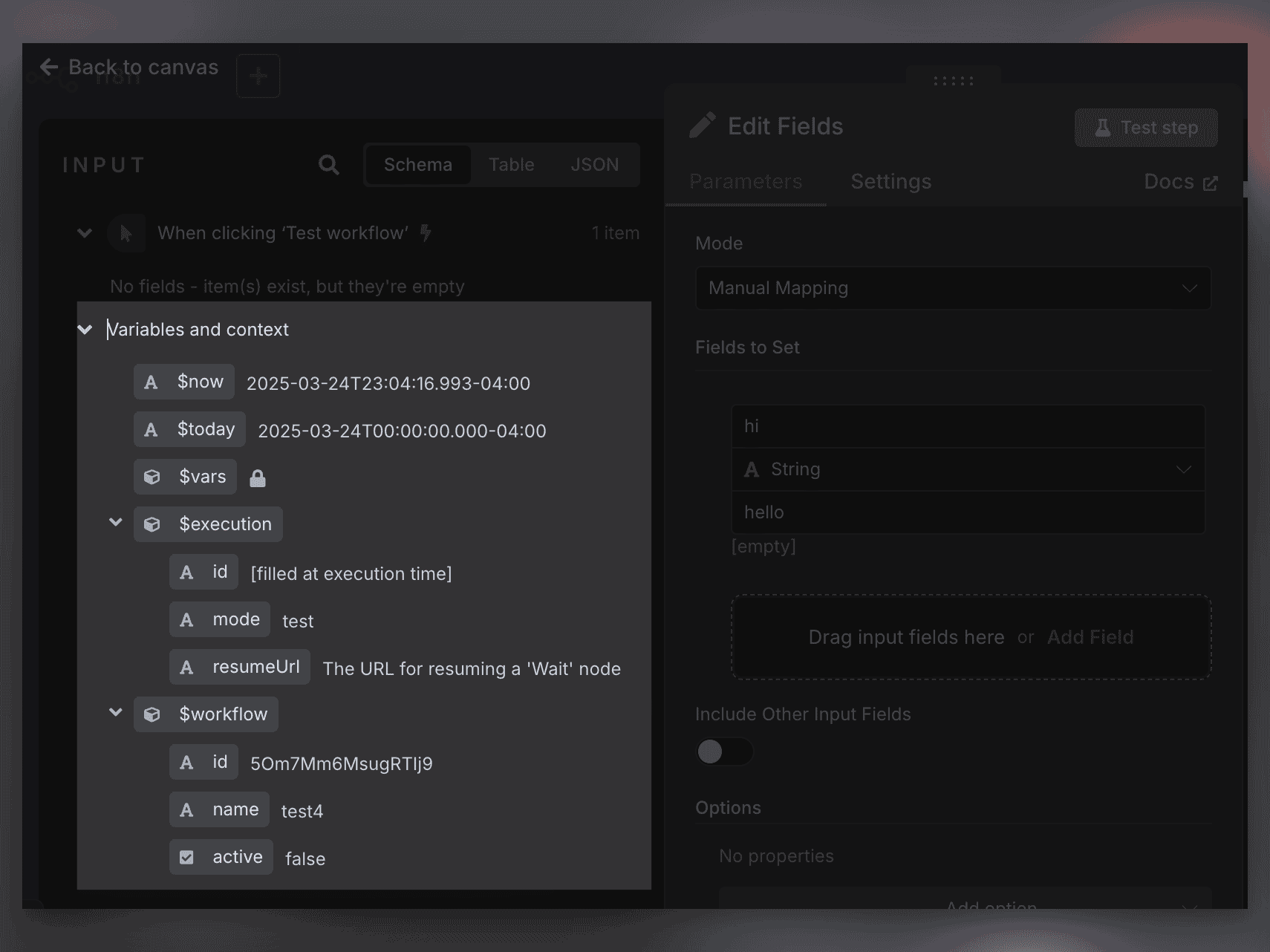Click the checkbox icon beside 'active' field
Viewport: 1270px width, 952px height.
coord(187,856)
